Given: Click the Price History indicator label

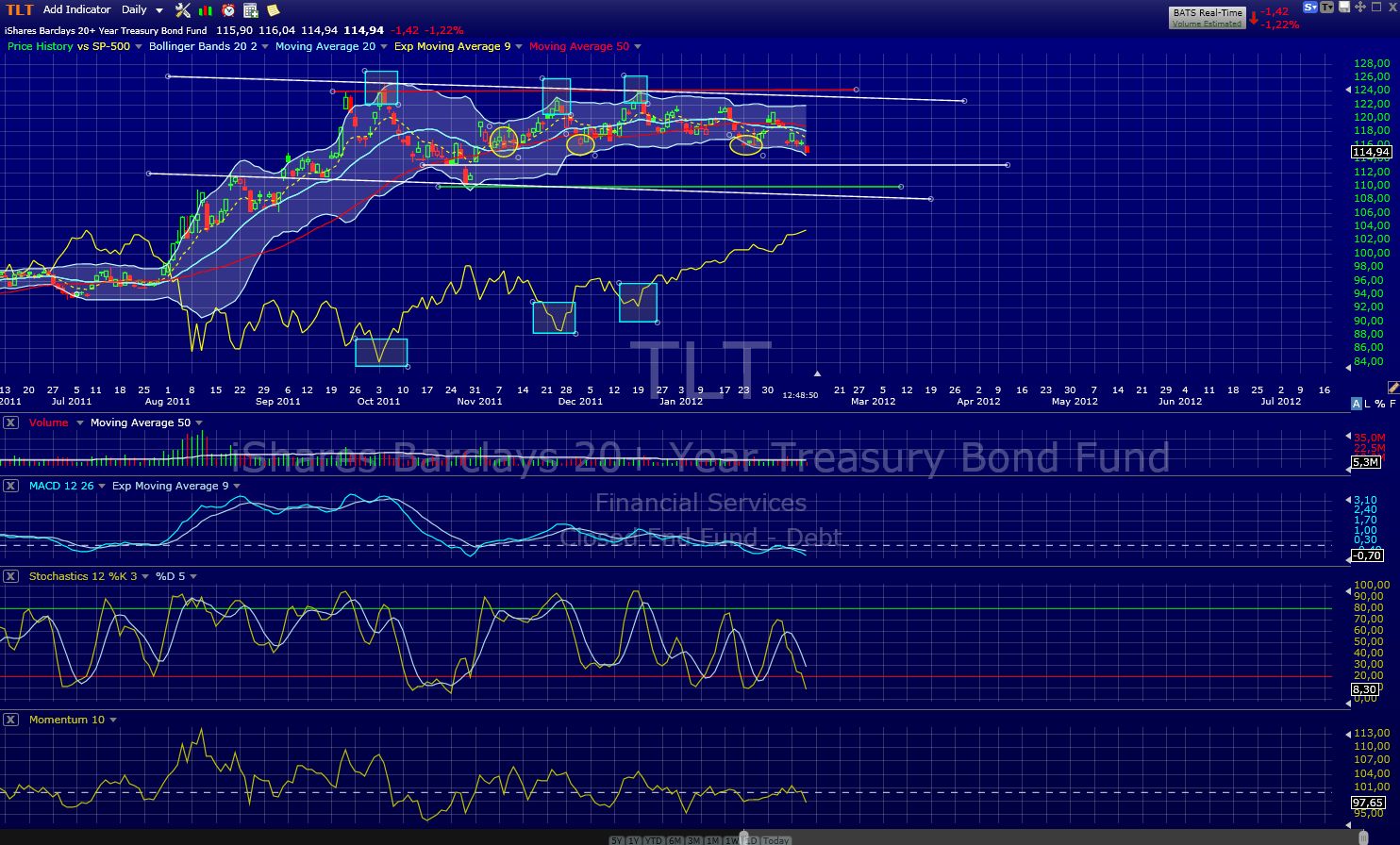Looking at the screenshot, I should click(x=40, y=46).
